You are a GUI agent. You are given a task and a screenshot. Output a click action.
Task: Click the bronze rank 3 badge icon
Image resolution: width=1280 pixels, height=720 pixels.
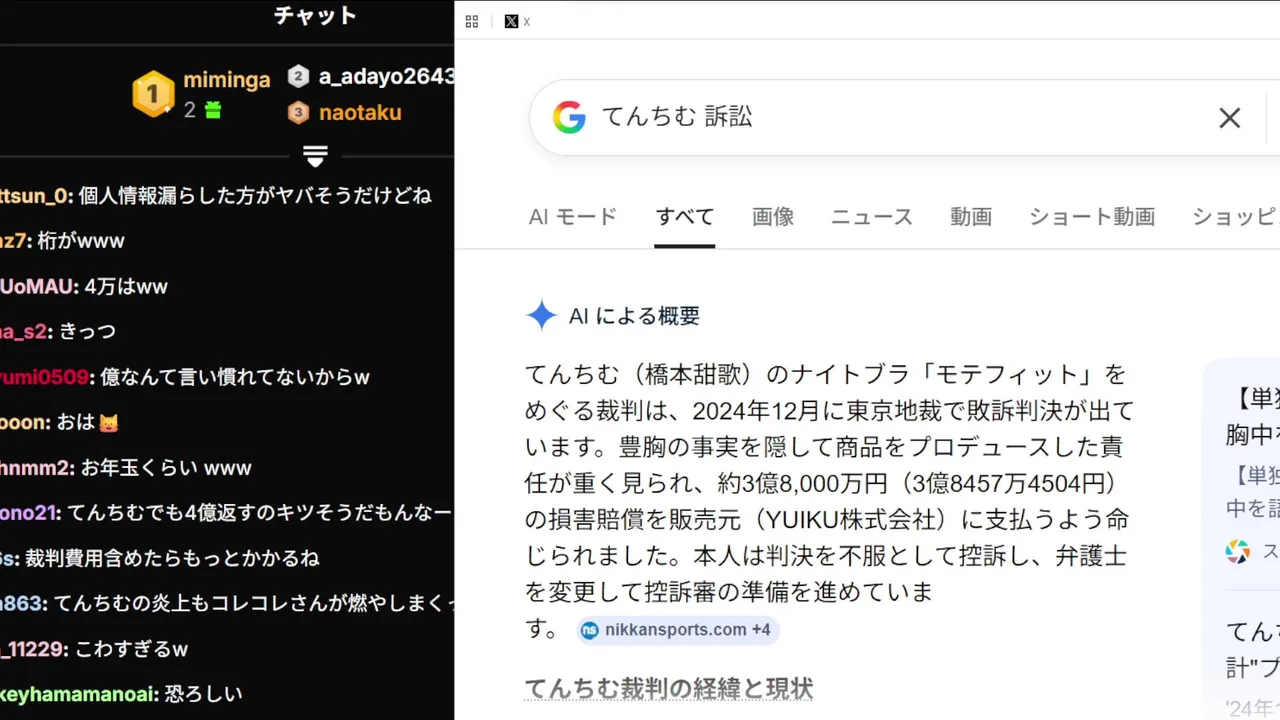(298, 113)
